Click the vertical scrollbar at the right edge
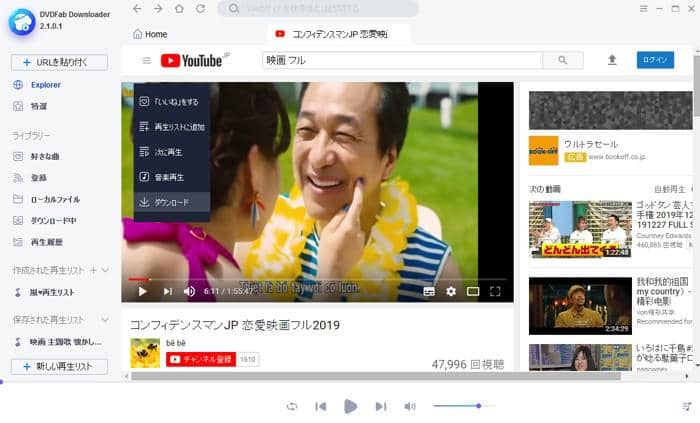This screenshot has width=700, height=423. point(697,85)
